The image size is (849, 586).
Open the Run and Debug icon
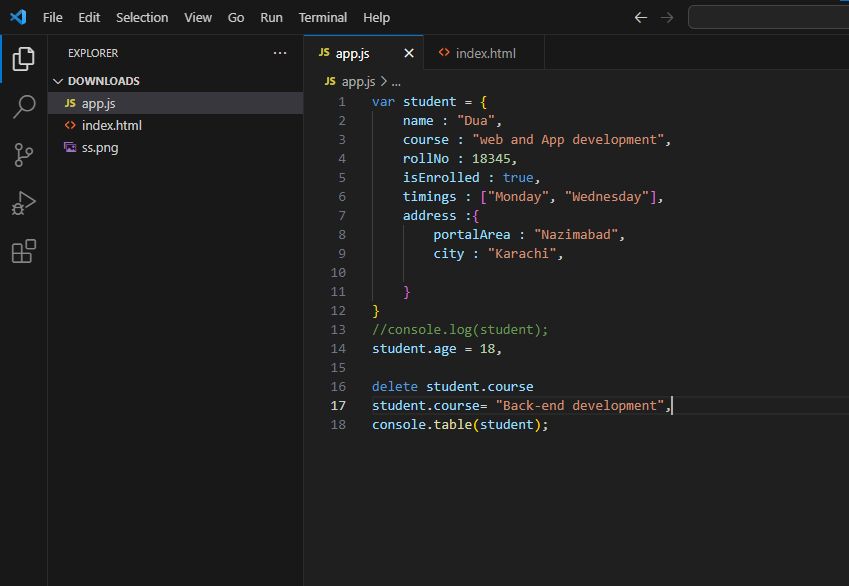(x=23, y=203)
